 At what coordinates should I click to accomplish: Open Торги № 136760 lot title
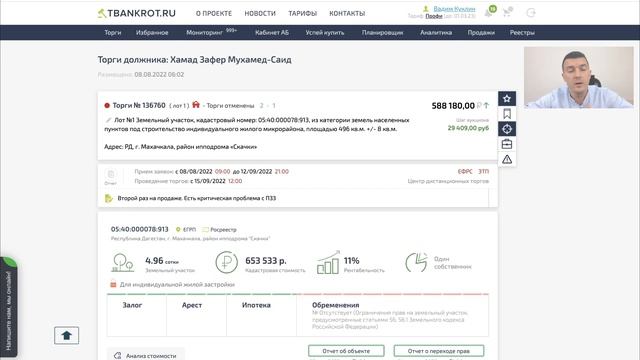139,105
